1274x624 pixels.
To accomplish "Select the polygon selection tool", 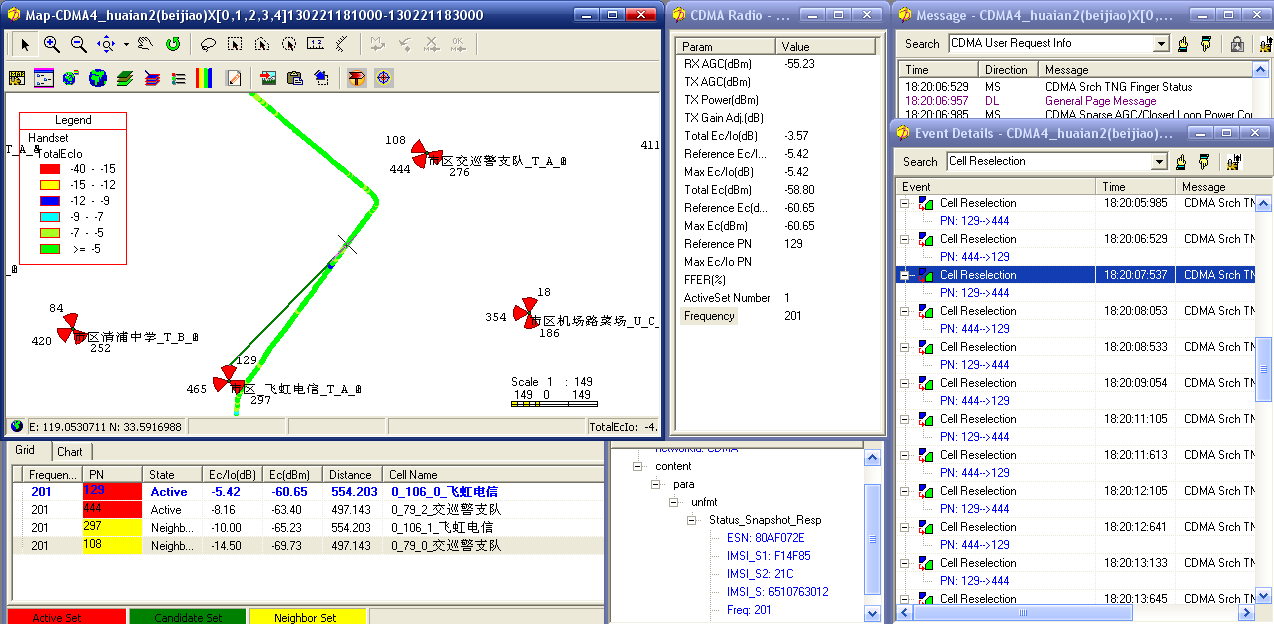I will [x=262, y=44].
